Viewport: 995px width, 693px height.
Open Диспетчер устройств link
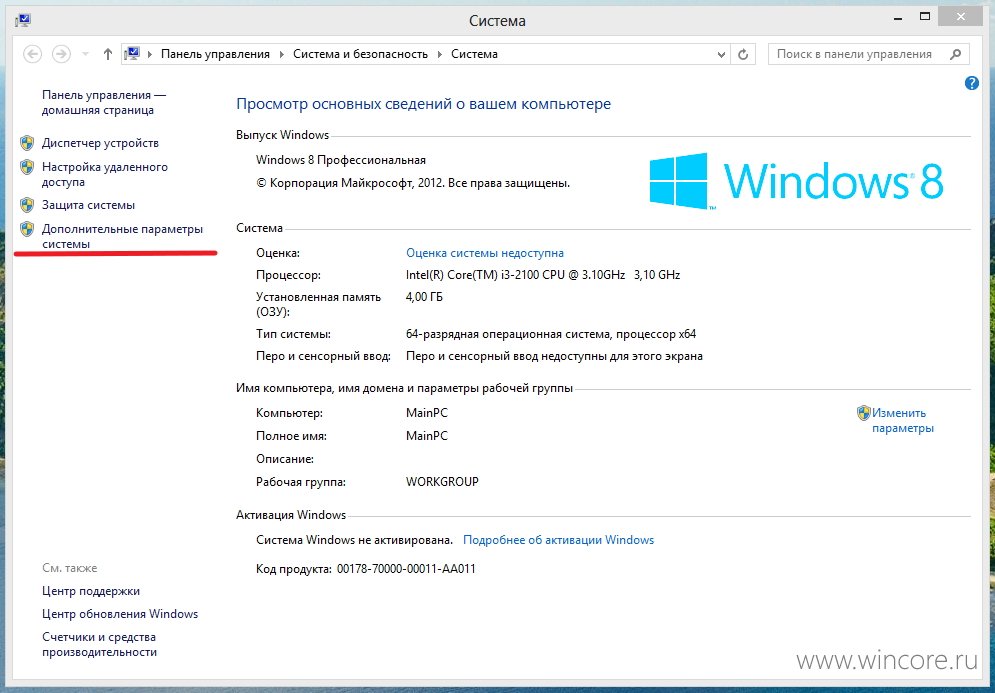tap(100, 143)
